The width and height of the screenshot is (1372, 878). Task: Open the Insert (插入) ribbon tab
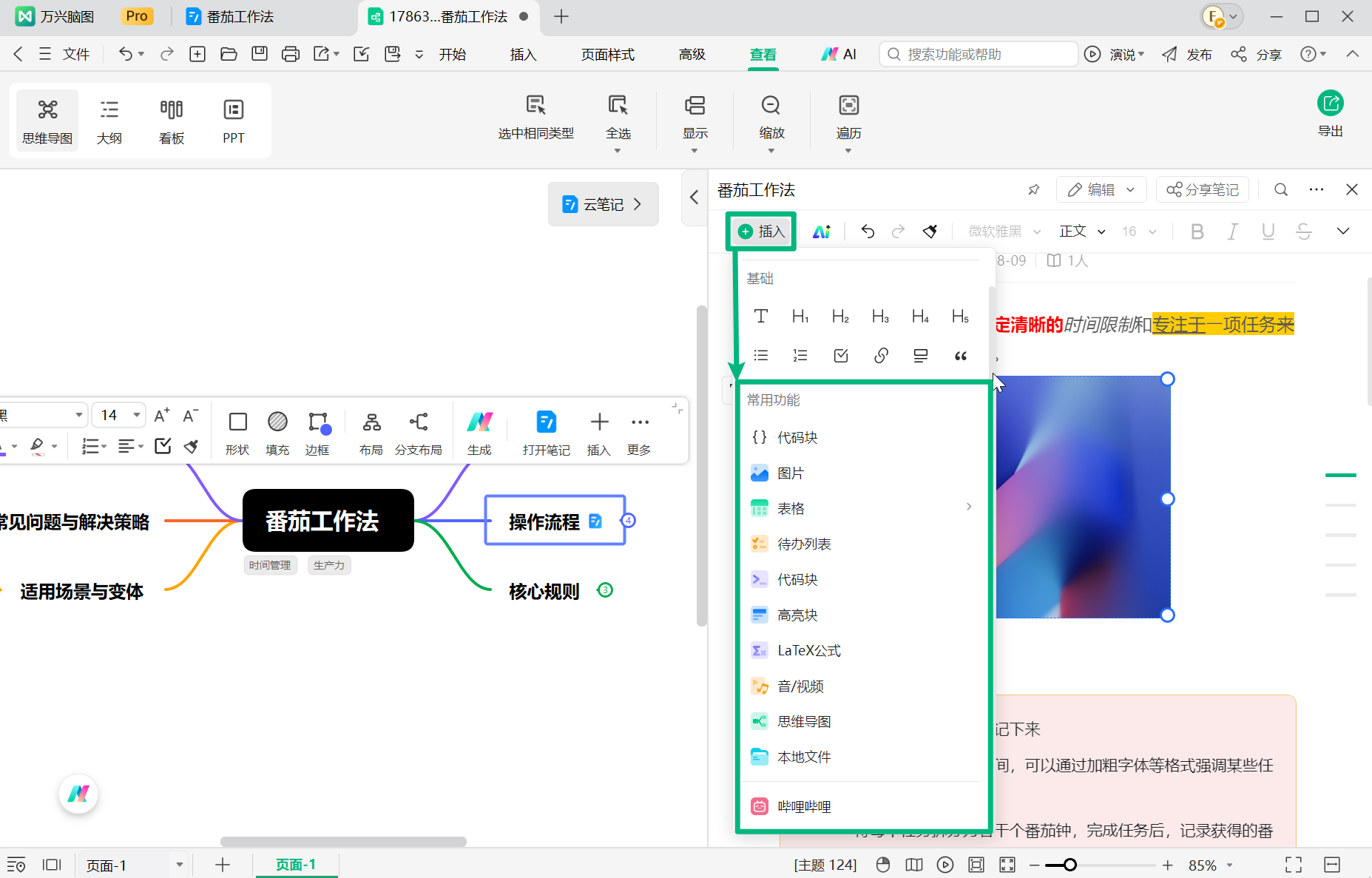(x=523, y=55)
